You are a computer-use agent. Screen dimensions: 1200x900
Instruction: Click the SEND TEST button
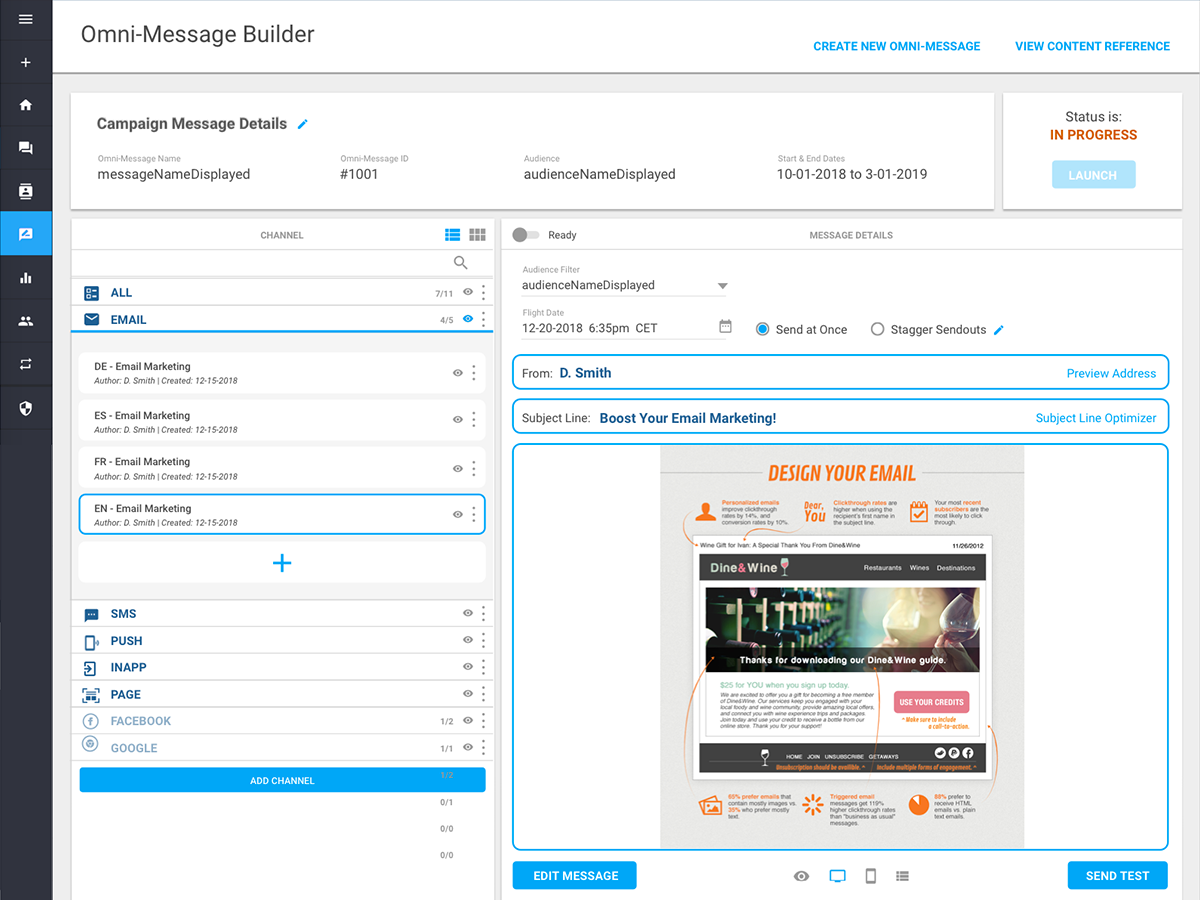click(1117, 875)
